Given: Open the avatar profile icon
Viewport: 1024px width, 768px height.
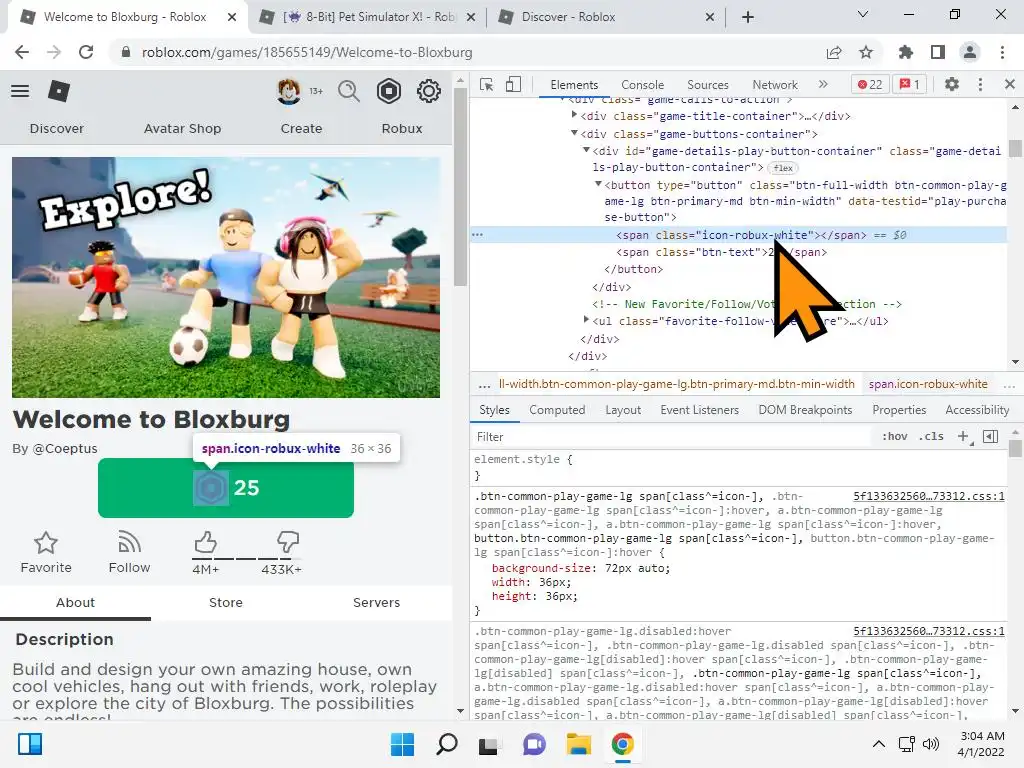Looking at the screenshot, I should [x=289, y=91].
